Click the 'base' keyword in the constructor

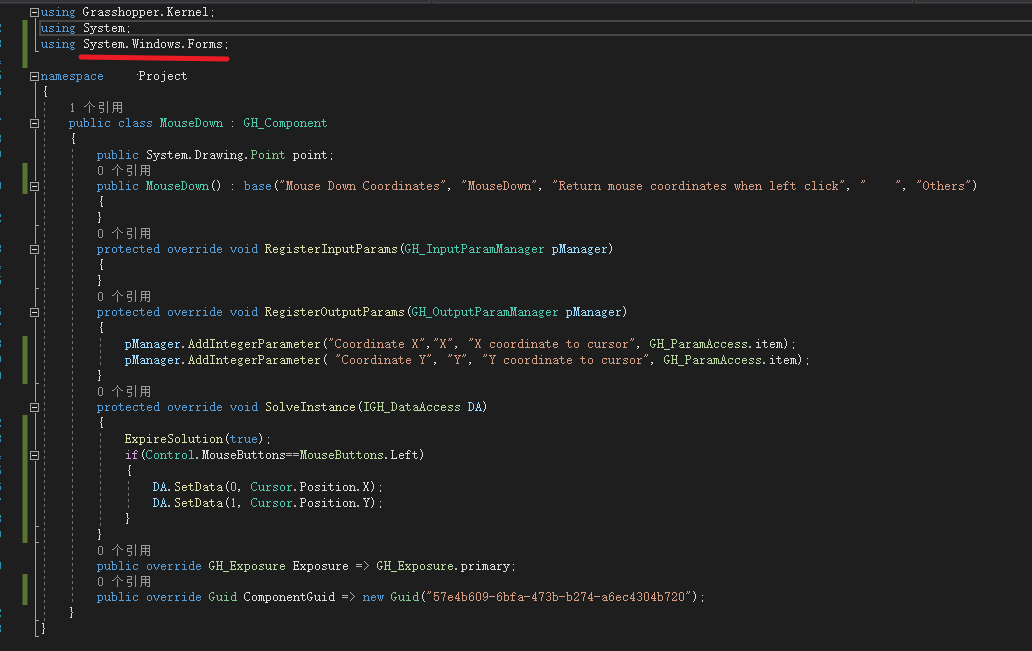(257, 186)
